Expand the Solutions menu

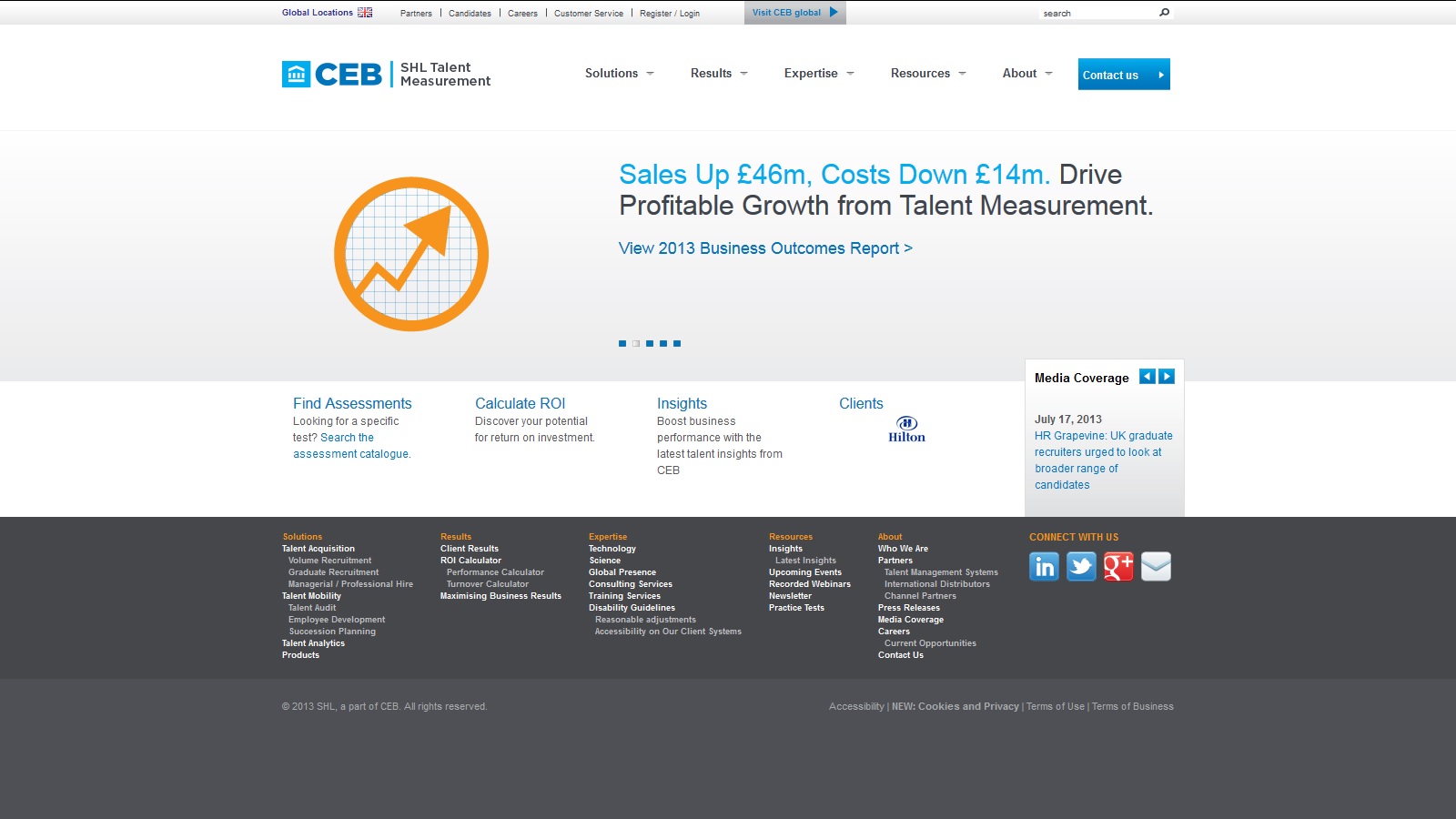point(619,74)
